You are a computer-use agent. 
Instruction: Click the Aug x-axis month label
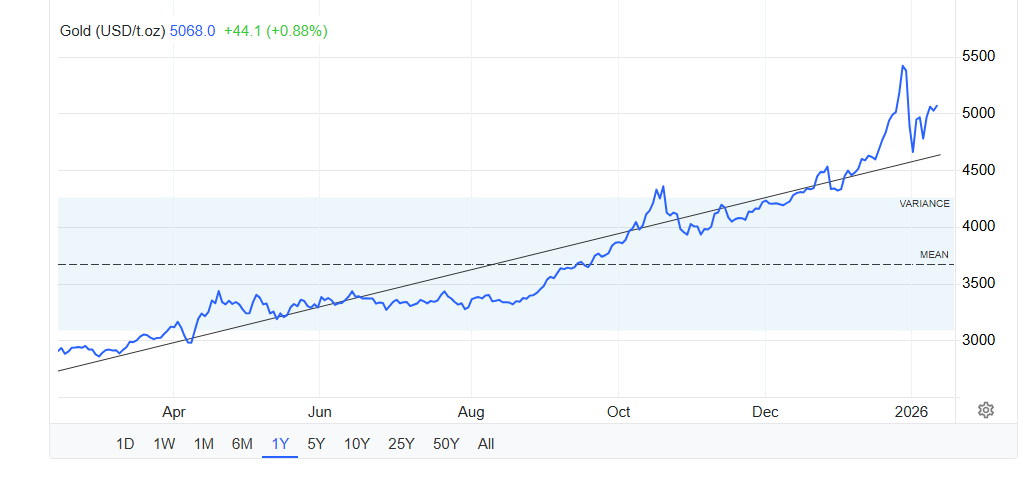471,412
